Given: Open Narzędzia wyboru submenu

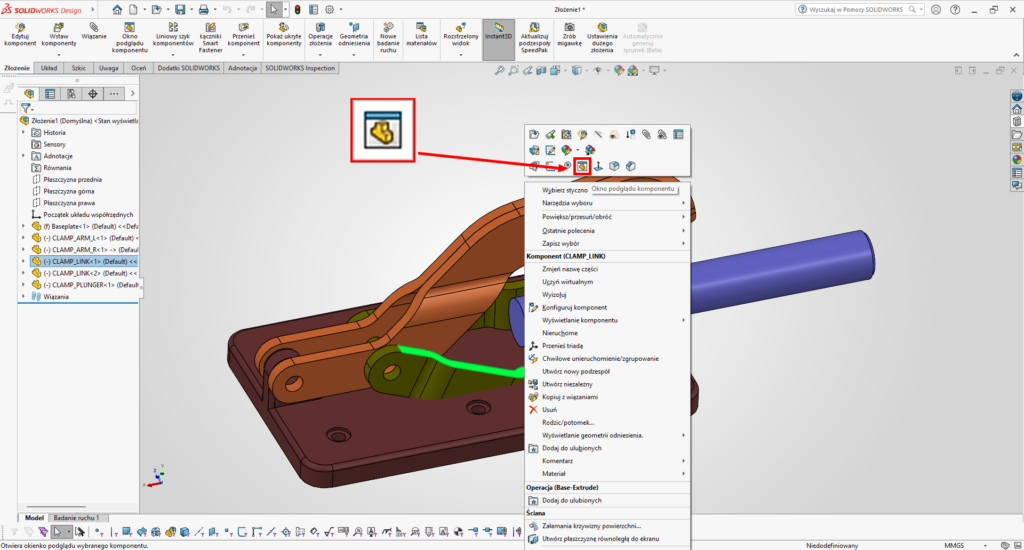Looking at the screenshot, I should coord(607,203).
